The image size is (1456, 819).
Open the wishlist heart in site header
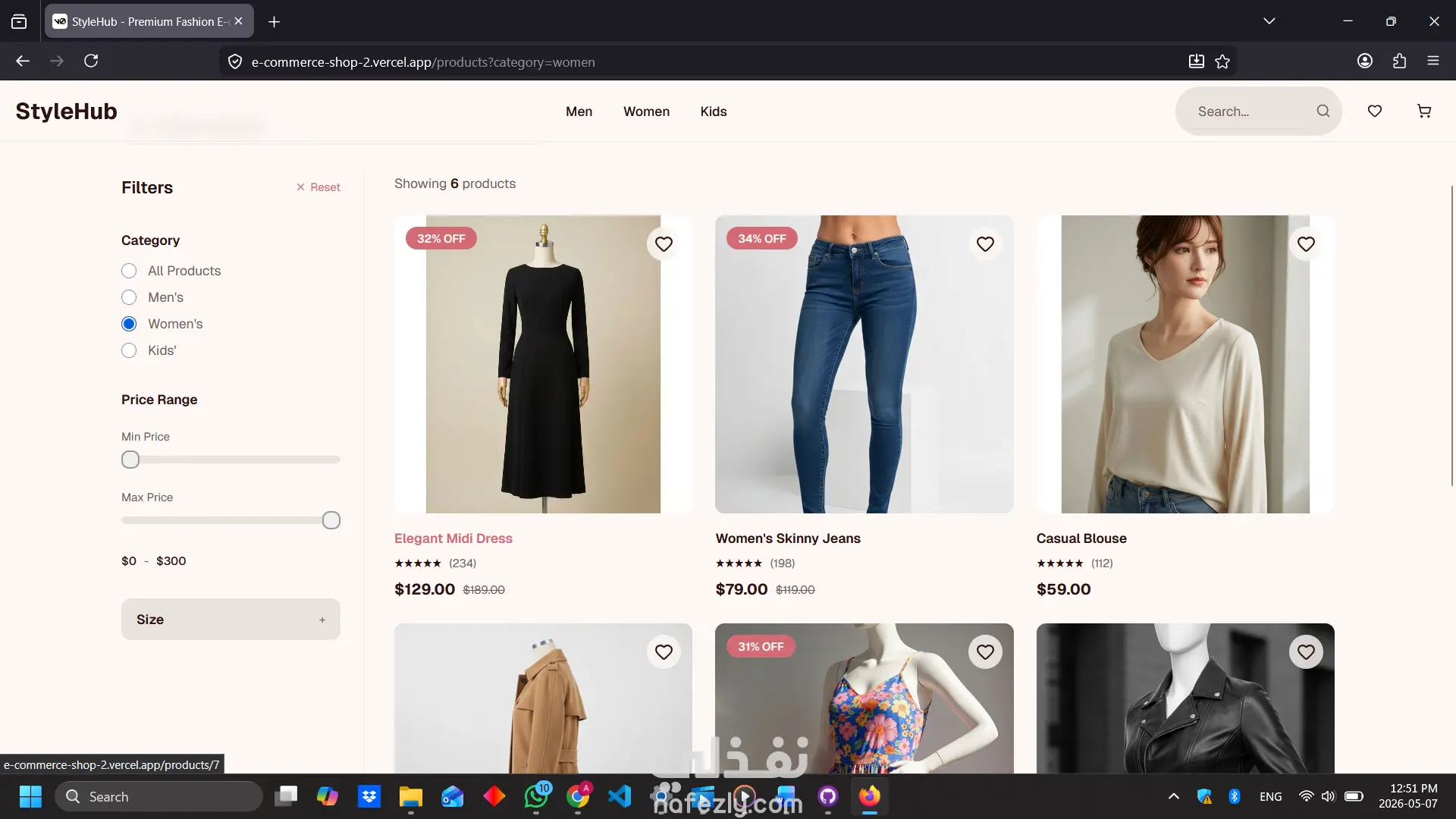click(x=1375, y=111)
